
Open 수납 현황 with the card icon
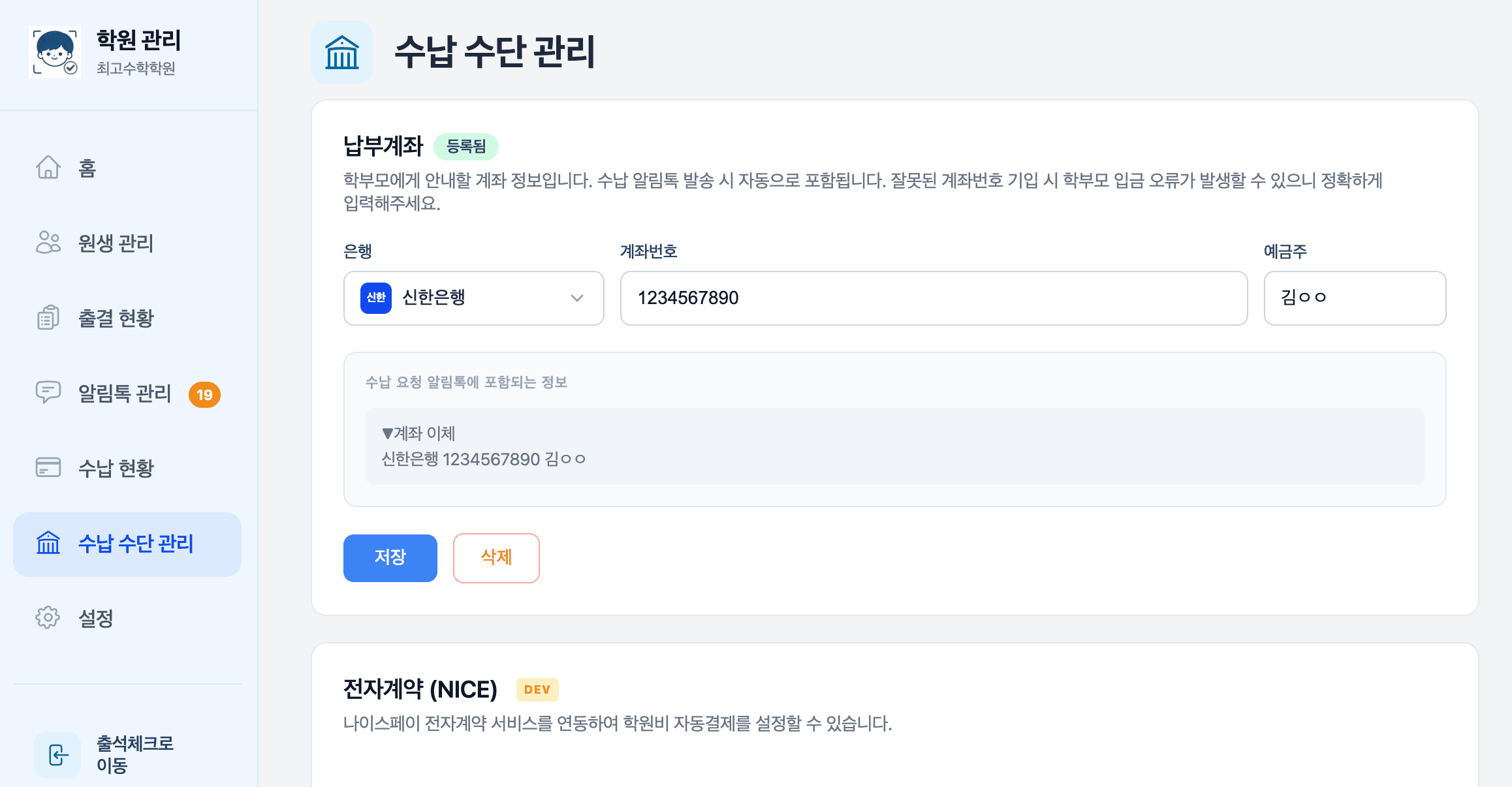click(x=48, y=468)
